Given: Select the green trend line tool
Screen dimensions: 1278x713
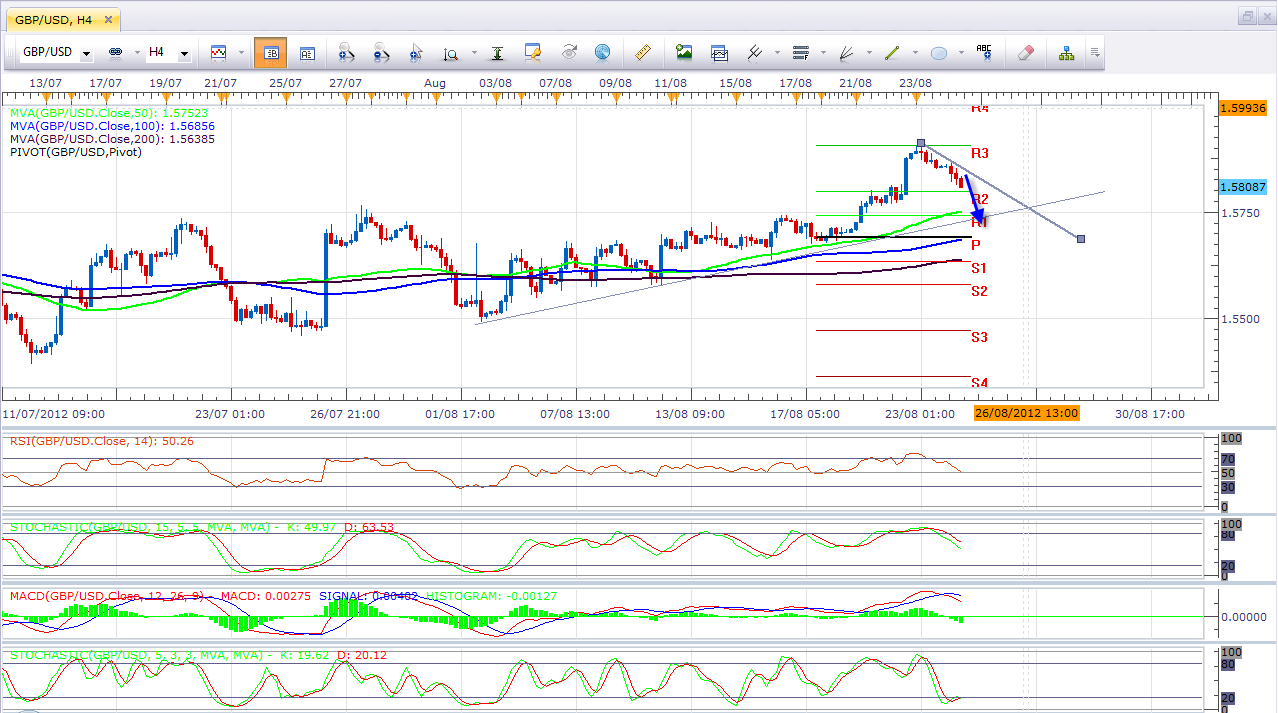Looking at the screenshot, I should click(x=892, y=52).
